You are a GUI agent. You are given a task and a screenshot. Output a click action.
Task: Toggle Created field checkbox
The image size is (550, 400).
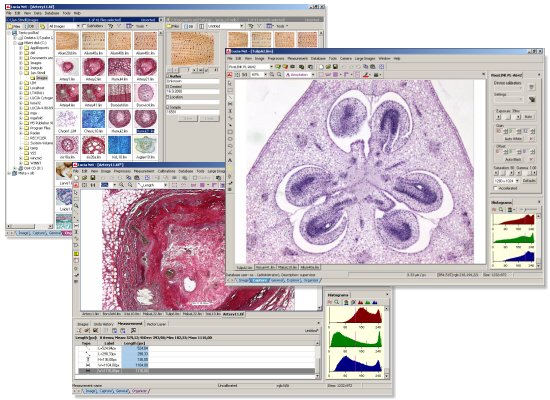167,86
